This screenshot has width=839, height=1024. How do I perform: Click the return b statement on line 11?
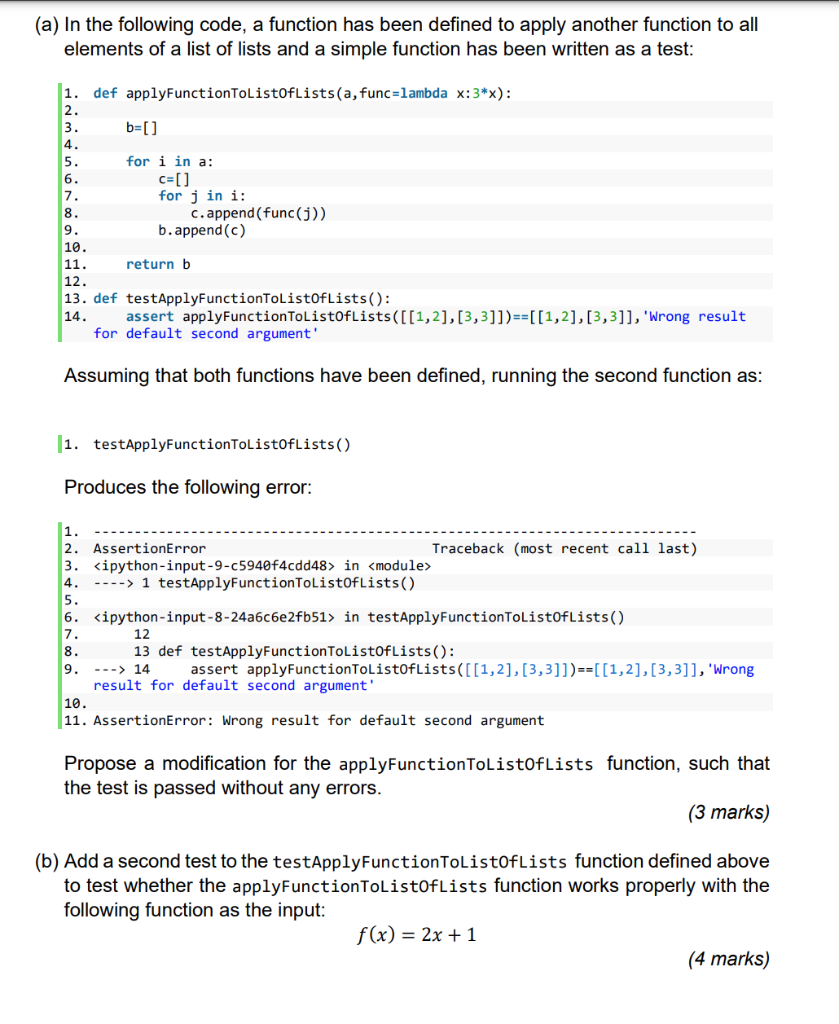point(155,264)
